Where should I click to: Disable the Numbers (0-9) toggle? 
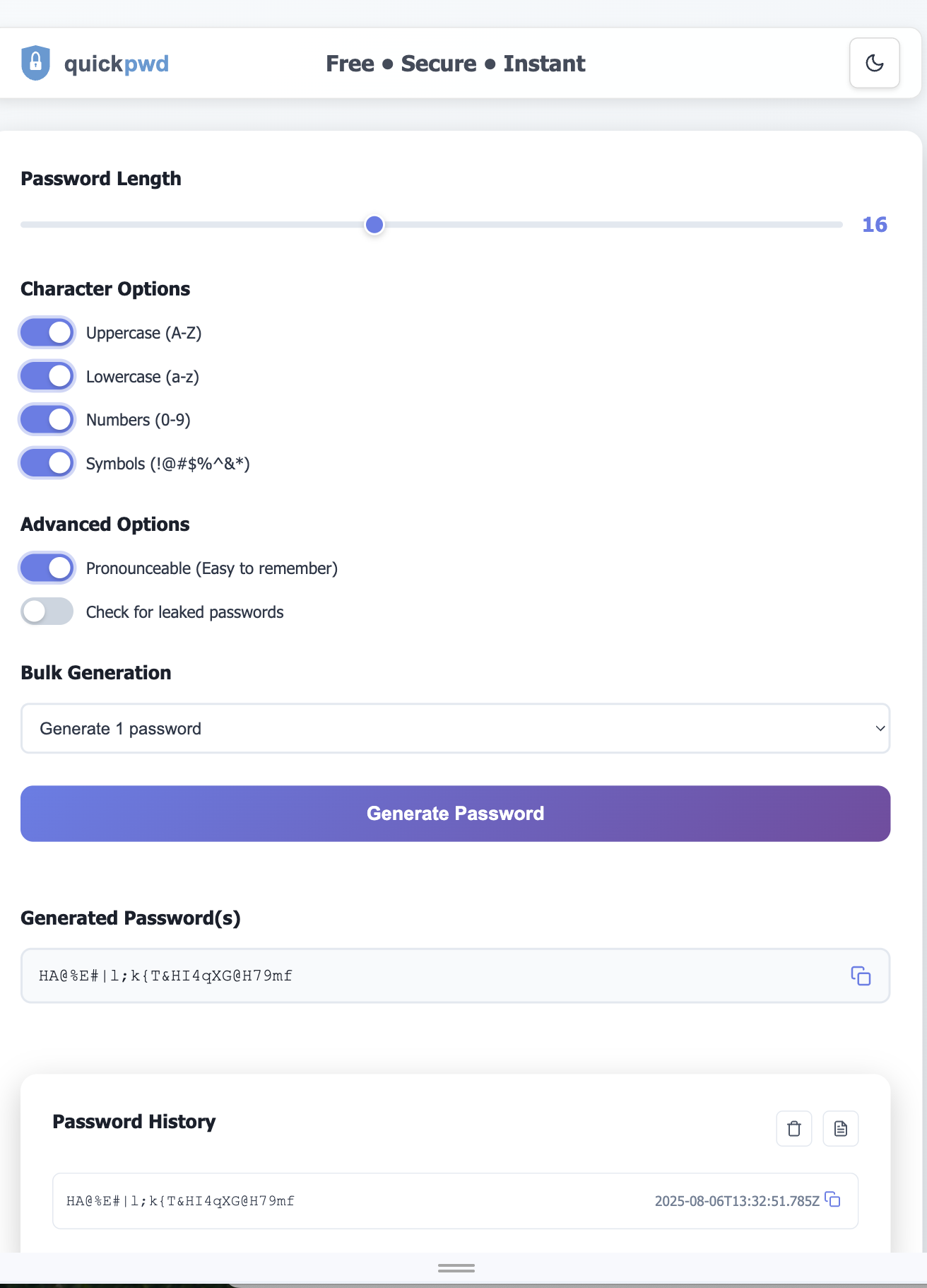coord(47,420)
